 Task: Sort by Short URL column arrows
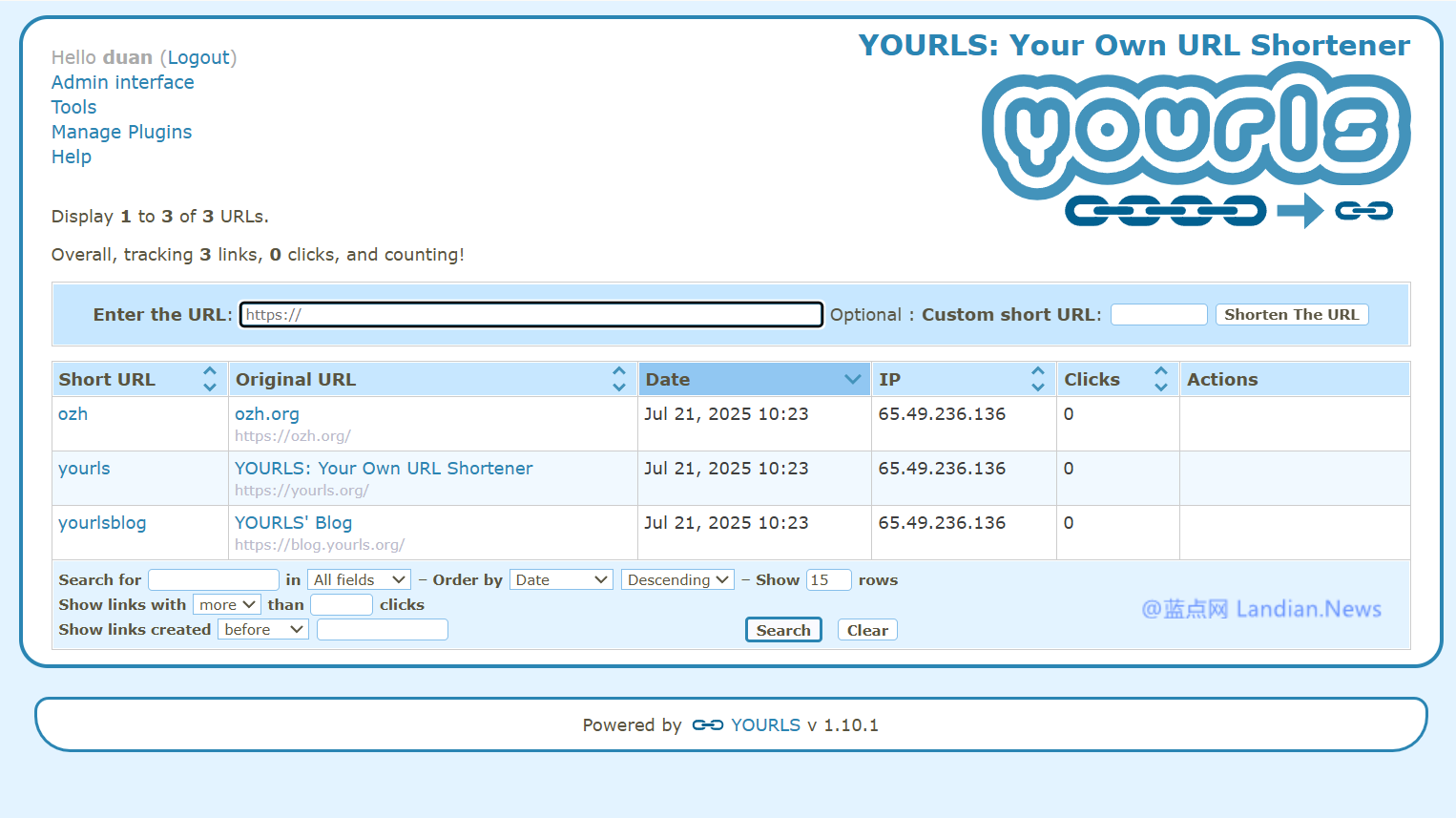210,379
